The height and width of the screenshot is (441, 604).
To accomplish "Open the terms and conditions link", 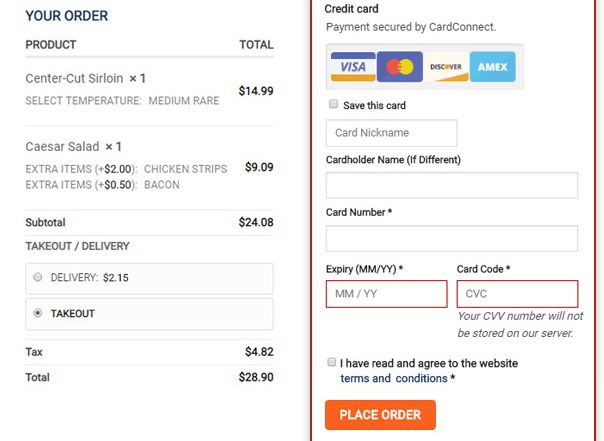I will [x=394, y=379].
